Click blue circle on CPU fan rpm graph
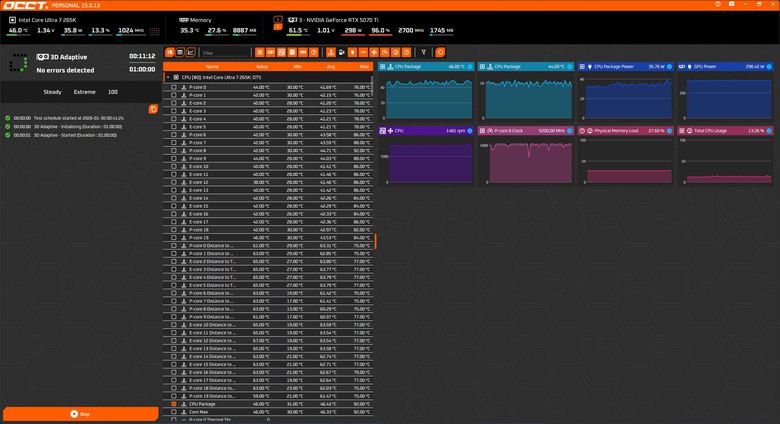The height and width of the screenshot is (424, 780). pos(470,131)
